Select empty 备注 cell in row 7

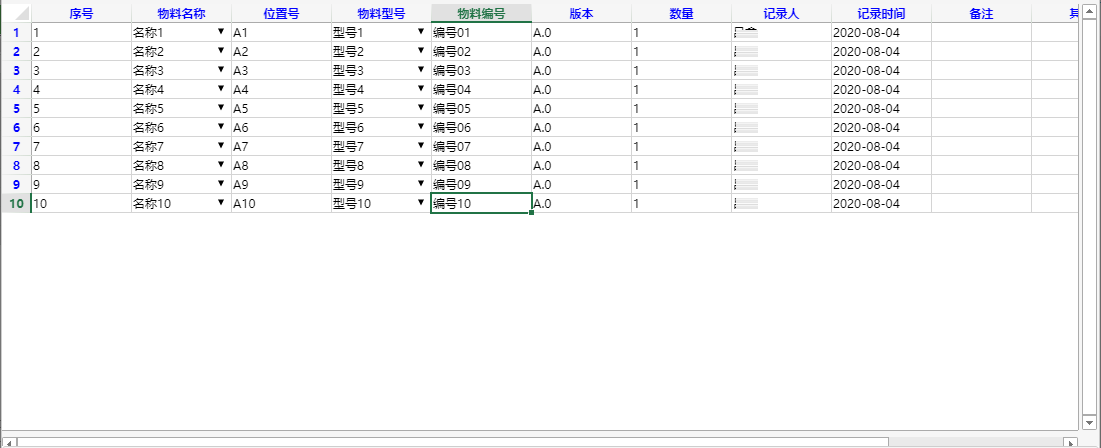(x=981, y=146)
